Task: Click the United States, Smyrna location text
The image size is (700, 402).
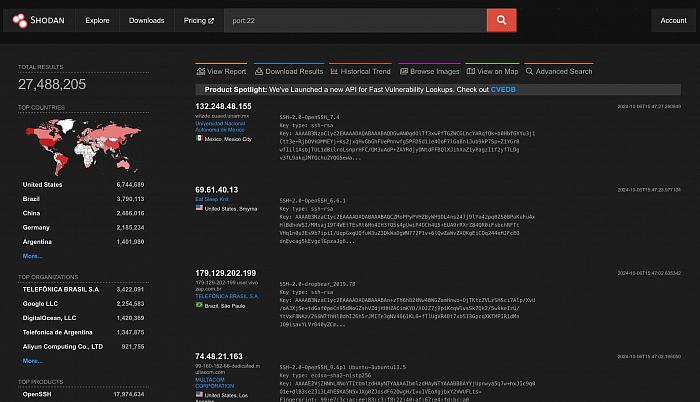Action: tap(231, 209)
